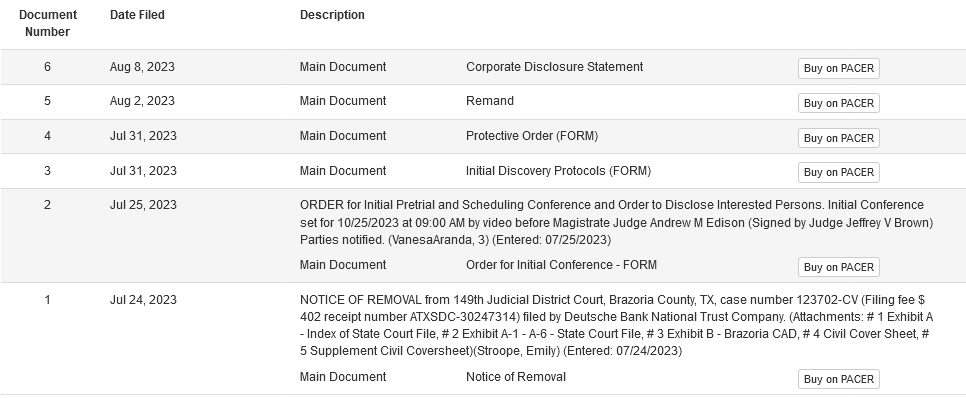The image size is (966, 398).
Task: Select the Corporate Disclosure Statement title
Action: coord(554,67)
